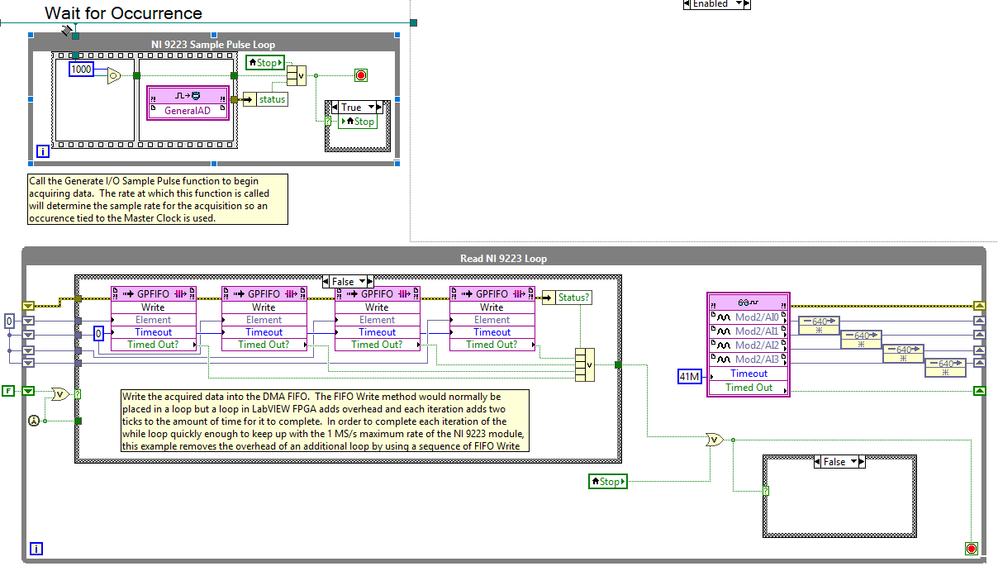This screenshot has height=567, width=998.
Task: Click the selector terminal of the empty False case
Action: (x=766, y=491)
